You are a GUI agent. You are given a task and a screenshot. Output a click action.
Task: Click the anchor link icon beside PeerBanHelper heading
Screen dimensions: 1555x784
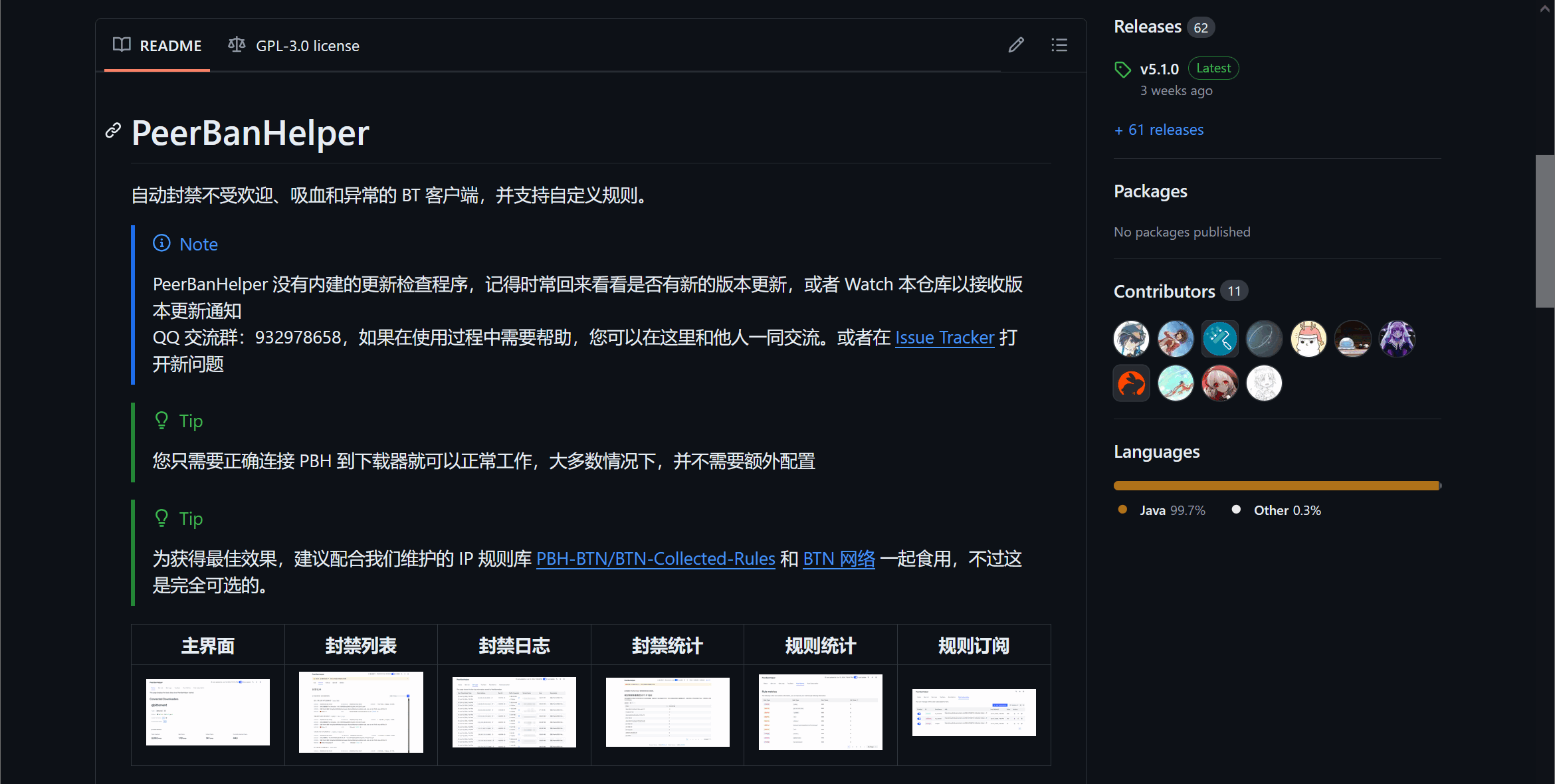pyautogui.click(x=114, y=131)
